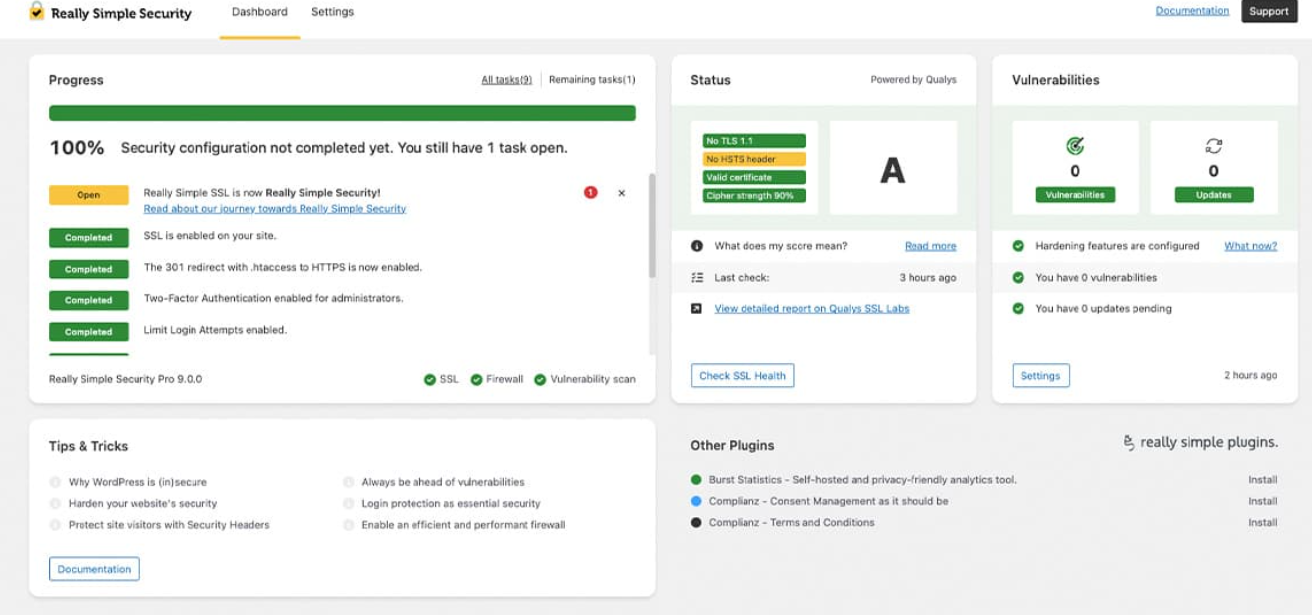Click Completed label for Two-Factor Authentication task
This screenshot has height=615, width=1312.
89,300
